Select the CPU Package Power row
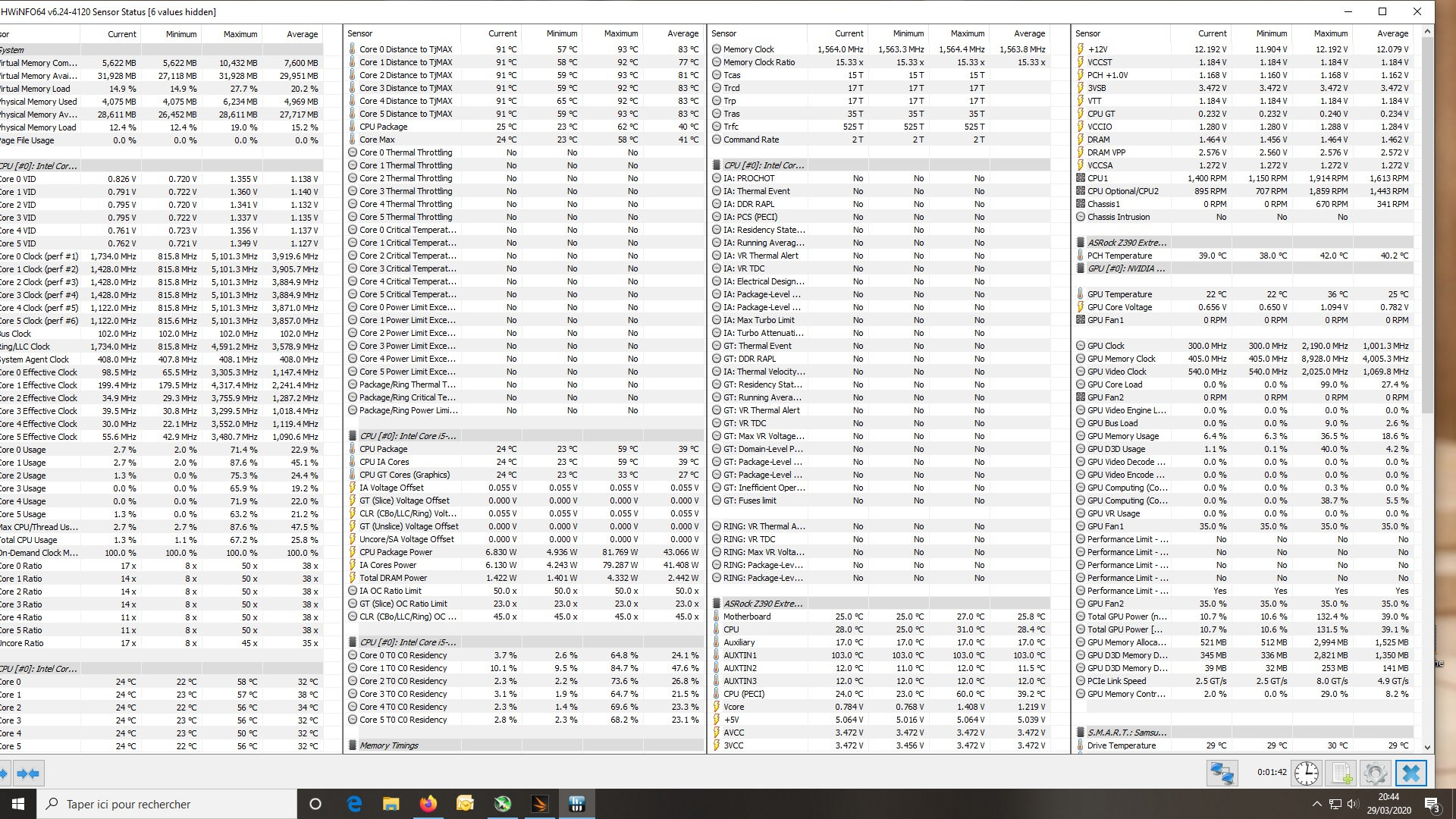This screenshot has height=819, width=1456. click(395, 552)
